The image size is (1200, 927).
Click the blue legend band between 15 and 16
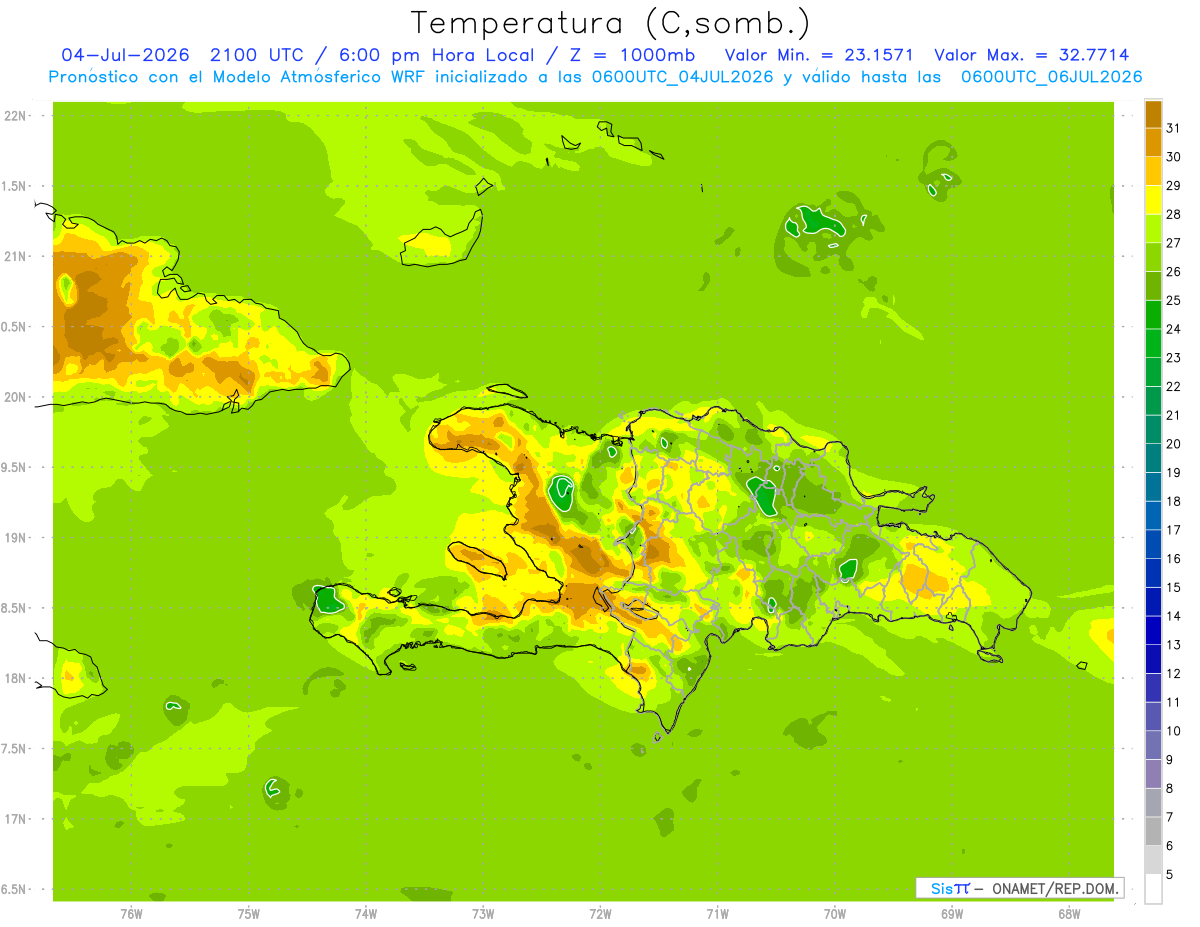coord(1153,573)
